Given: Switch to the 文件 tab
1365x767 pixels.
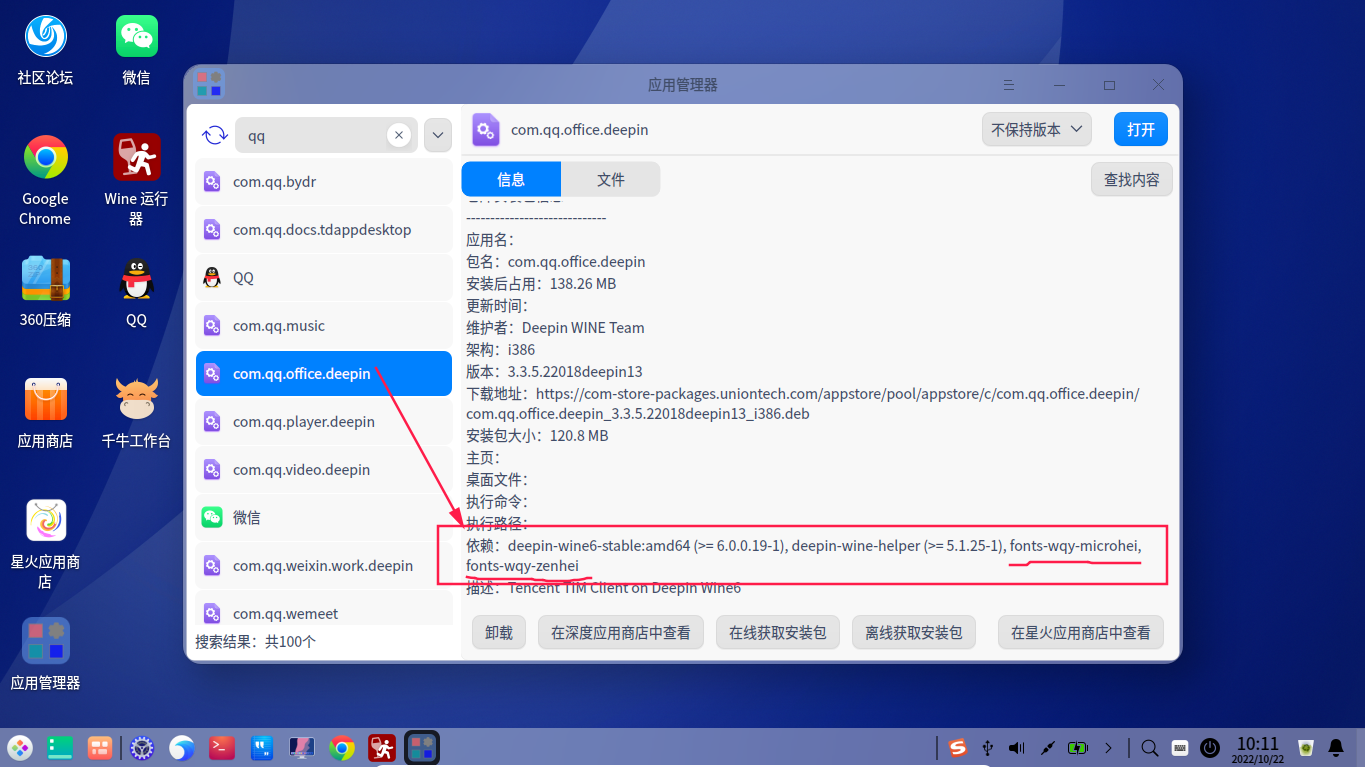Looking at the screenshot, I should point(611,179).
